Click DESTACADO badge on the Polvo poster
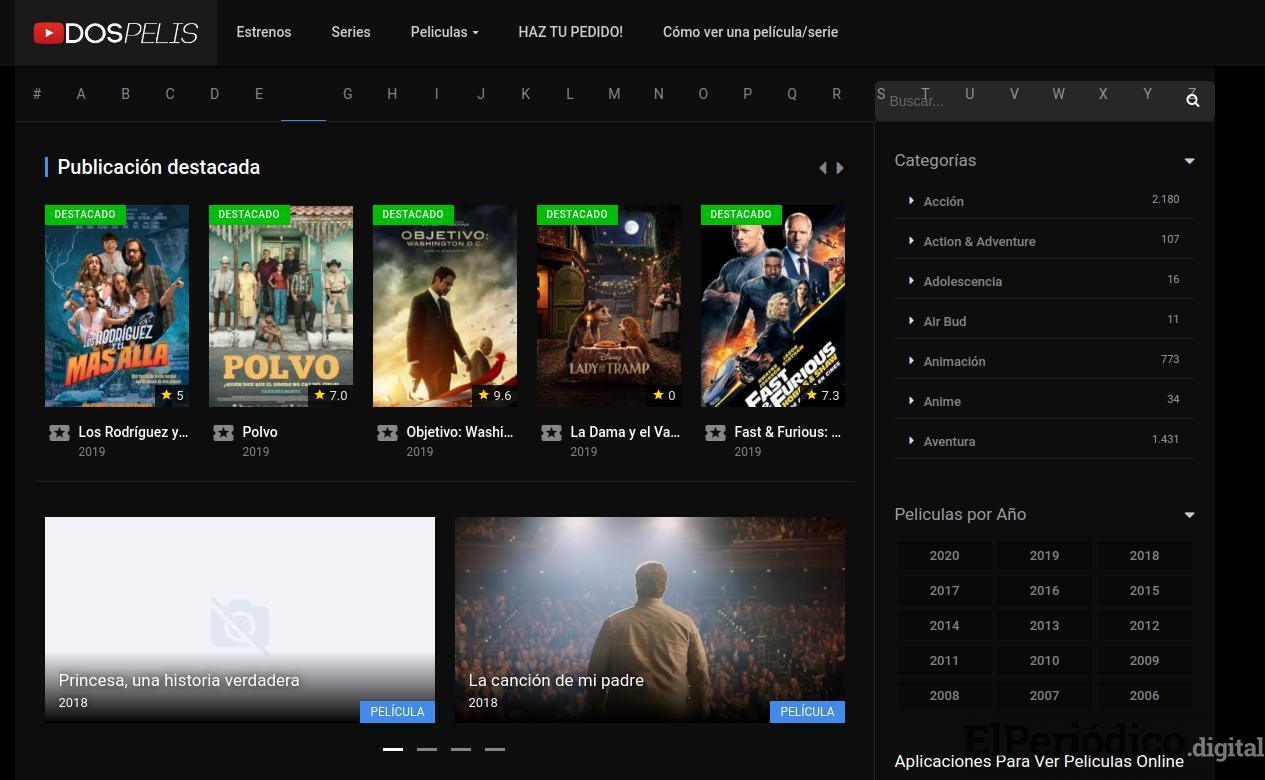The image size is (1265, 780). (249, 214)
